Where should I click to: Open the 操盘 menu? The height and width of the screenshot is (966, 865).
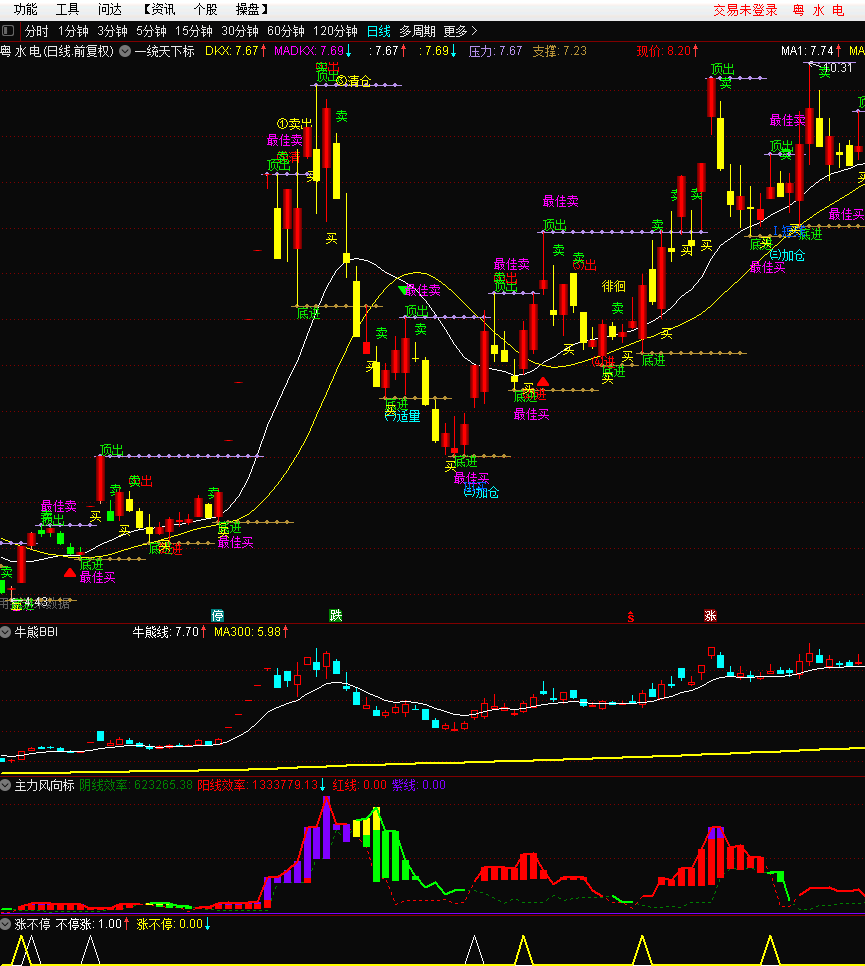click(x=252, y=9)
